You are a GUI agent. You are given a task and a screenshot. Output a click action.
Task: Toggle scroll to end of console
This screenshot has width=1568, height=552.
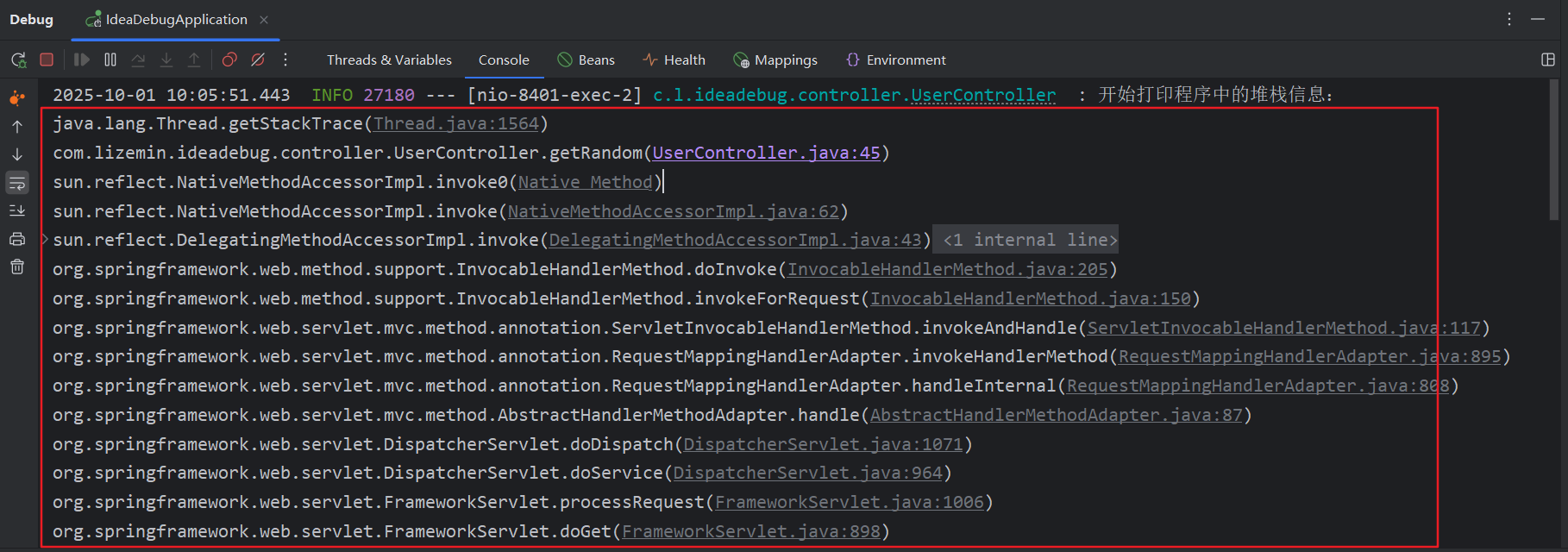click(x=17, y=210)
